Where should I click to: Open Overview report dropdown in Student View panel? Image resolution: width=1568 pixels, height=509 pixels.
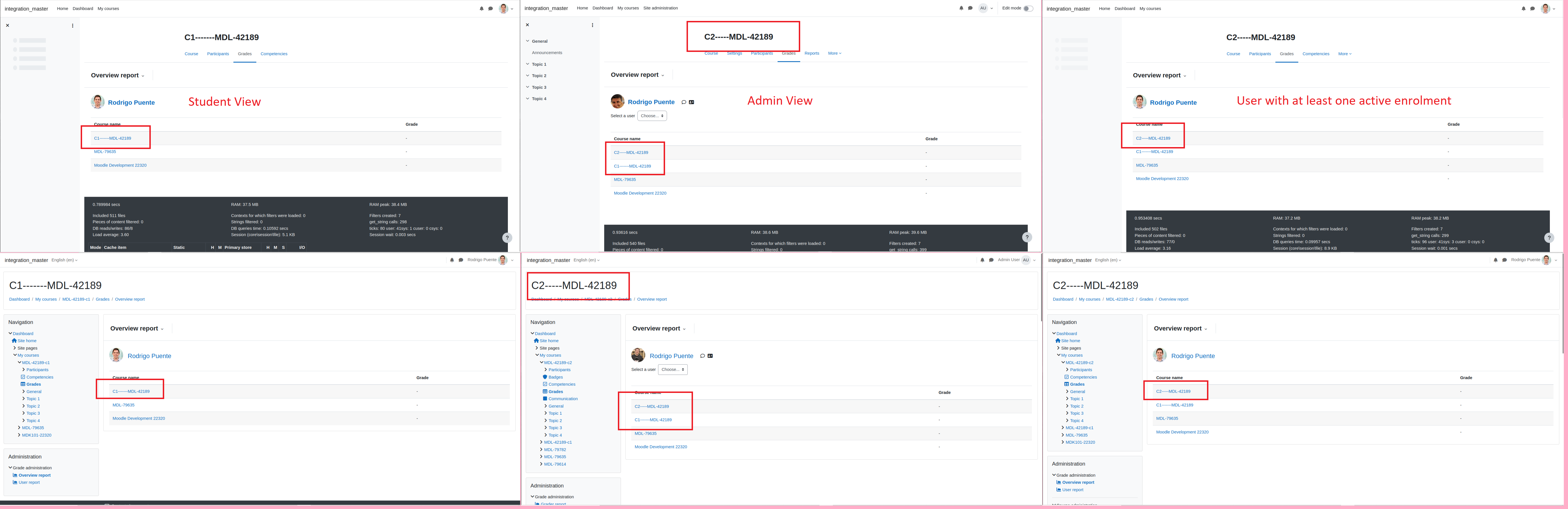click(x=118, y=75)
